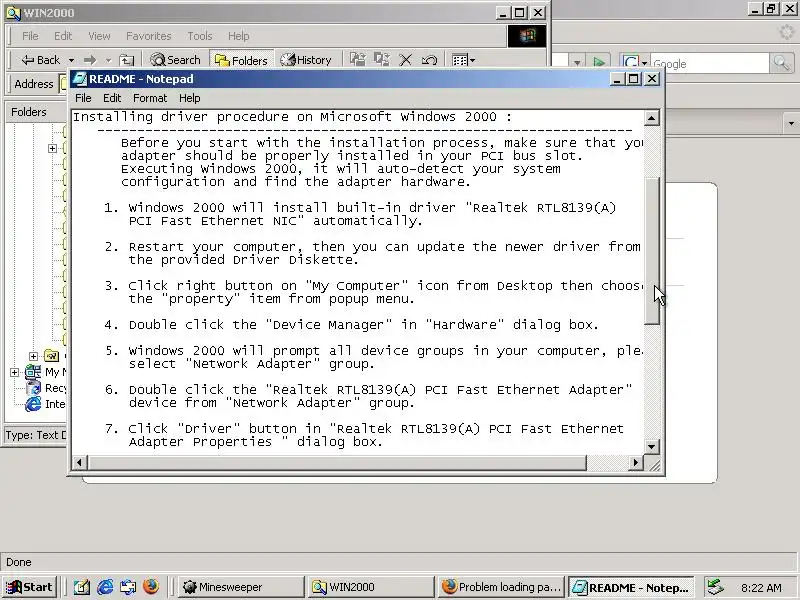
Task: Select Recycle Bin in folder tree
Action: coord(46,388)
